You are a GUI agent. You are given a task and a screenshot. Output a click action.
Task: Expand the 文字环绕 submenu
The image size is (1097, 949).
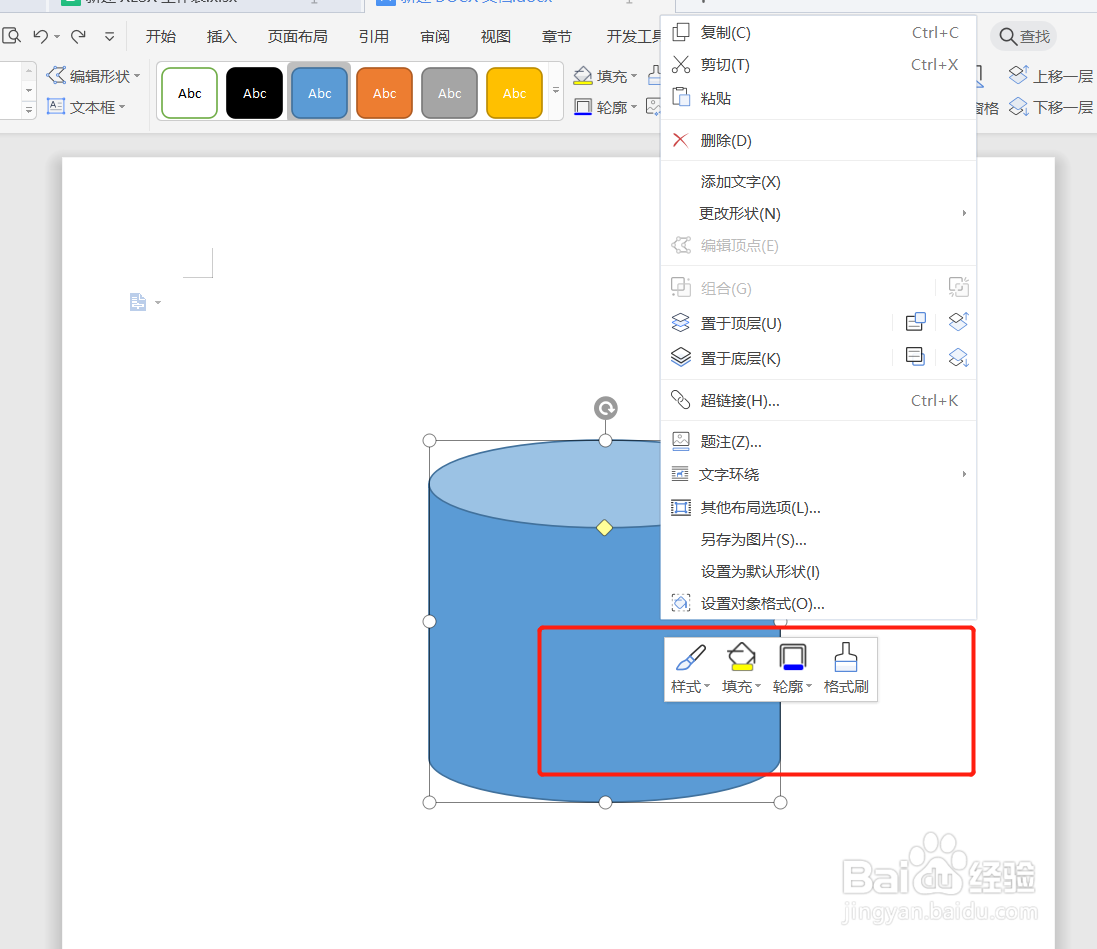[x=819, y=474]
